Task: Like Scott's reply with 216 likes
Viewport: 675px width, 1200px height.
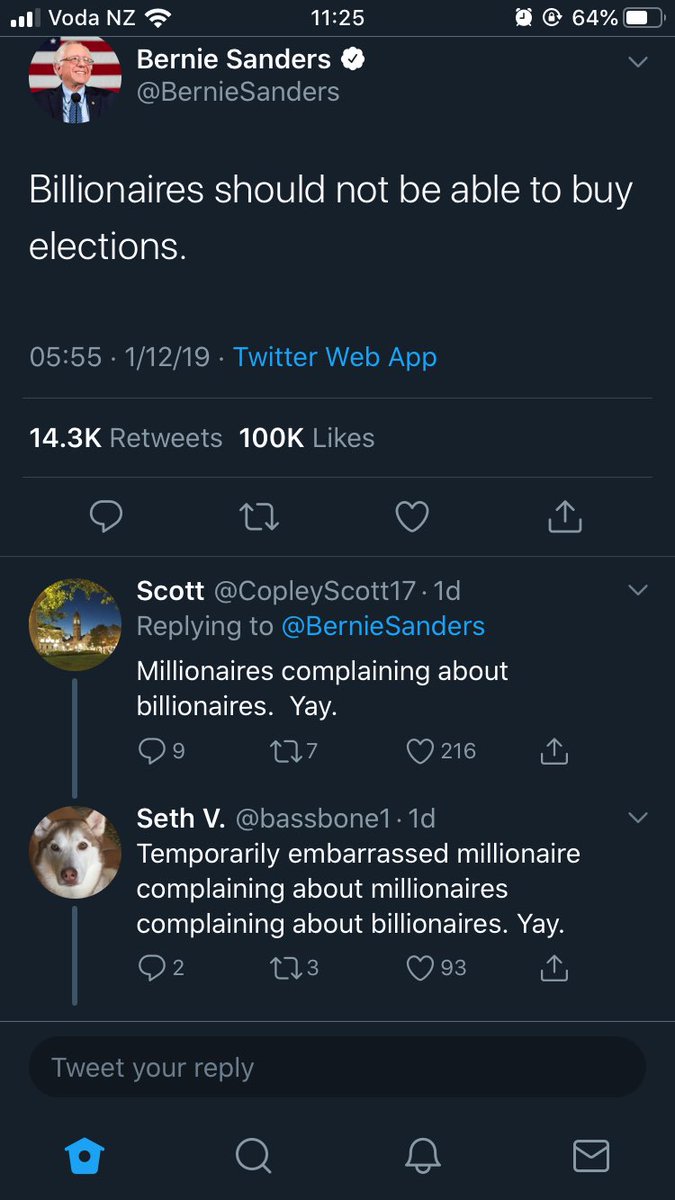Action: pyautogui.click(x=421, y=751)
